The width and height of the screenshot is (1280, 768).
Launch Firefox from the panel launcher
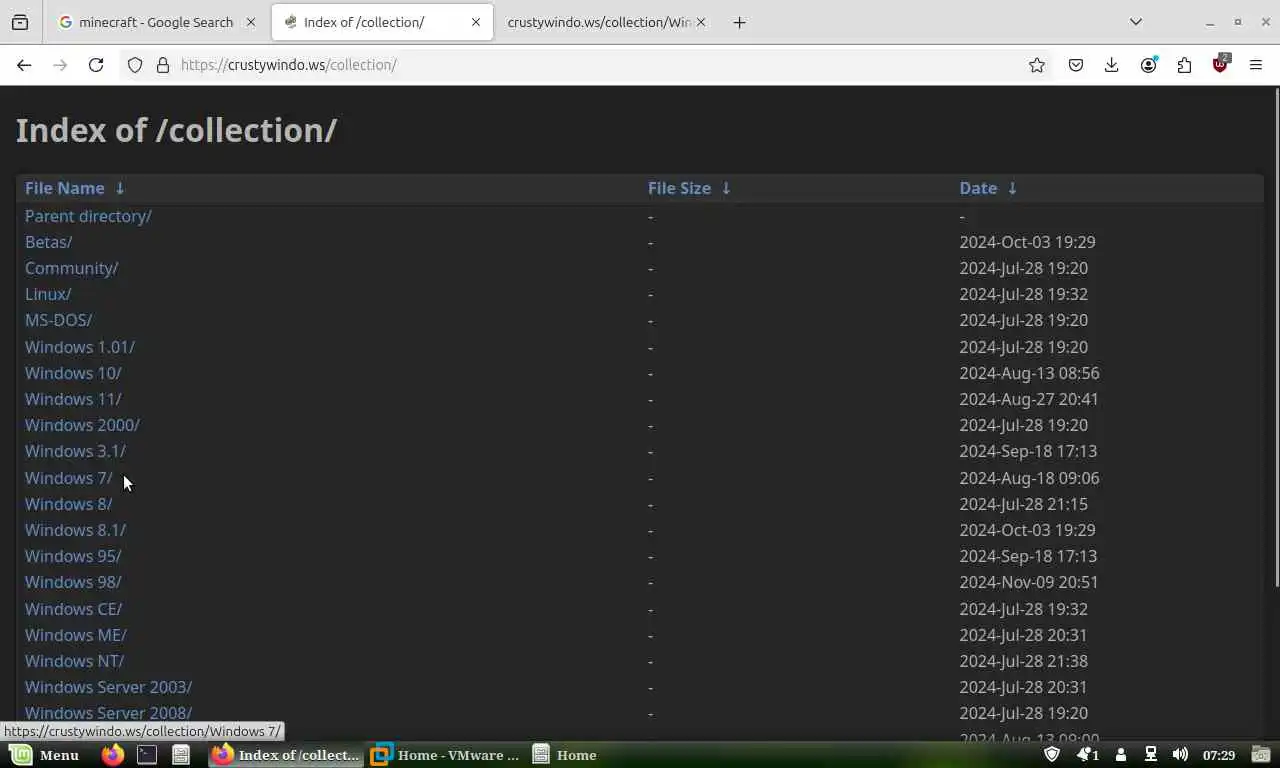click(113, 755)
